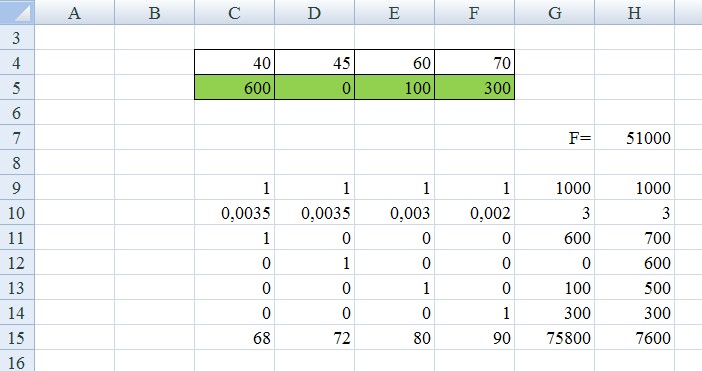Viewport: 702px width, 371px height.
Task: Click cell H13 containing 500
Action: click(634, 288)
